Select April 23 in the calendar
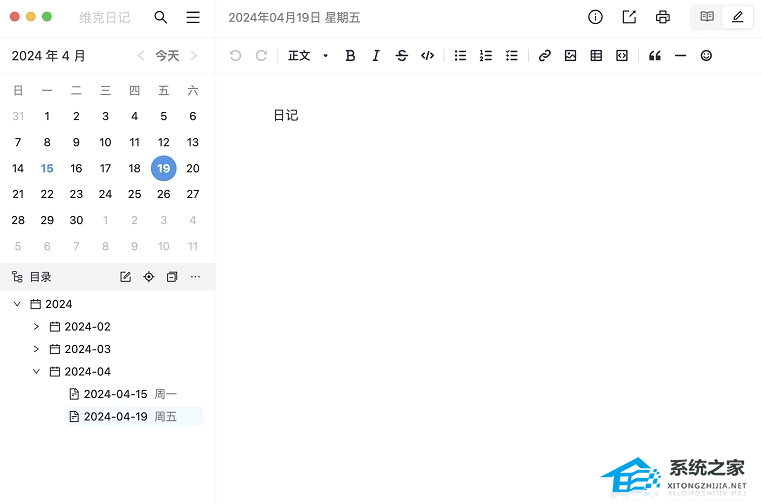Screen dimensions: 762x504 click(x=76, y=194)
